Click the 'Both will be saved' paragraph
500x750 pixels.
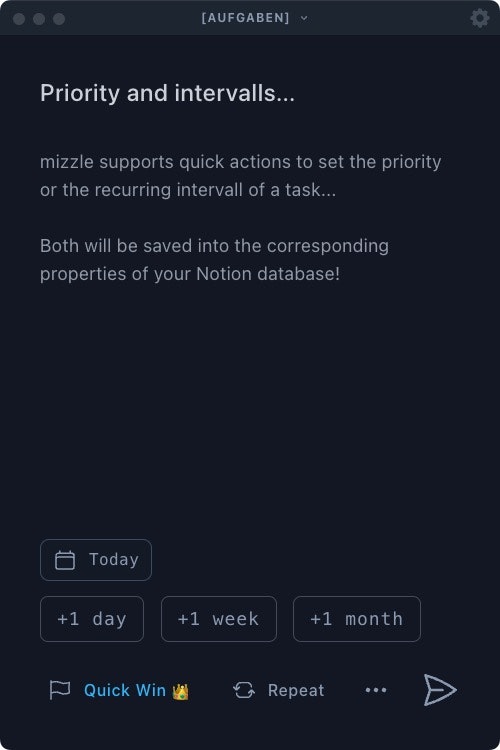coord(214,260)
